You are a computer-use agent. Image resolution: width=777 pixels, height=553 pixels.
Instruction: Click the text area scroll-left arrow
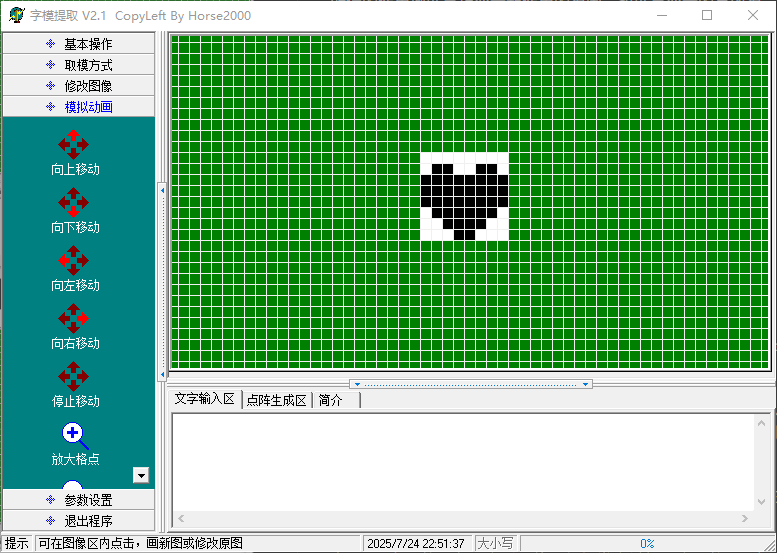[x=181, y=518]
